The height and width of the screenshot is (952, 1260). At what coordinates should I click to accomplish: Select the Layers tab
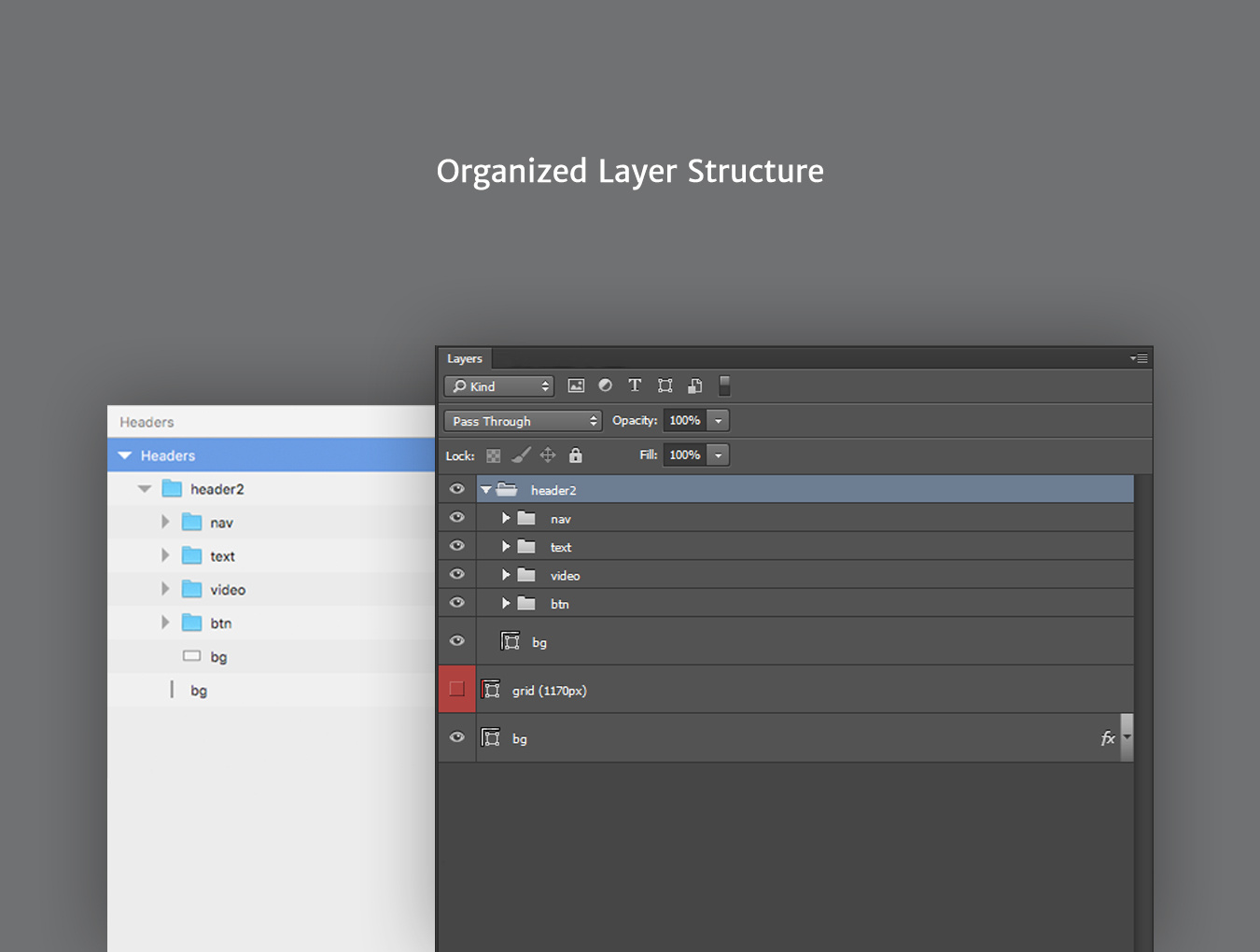465,358
